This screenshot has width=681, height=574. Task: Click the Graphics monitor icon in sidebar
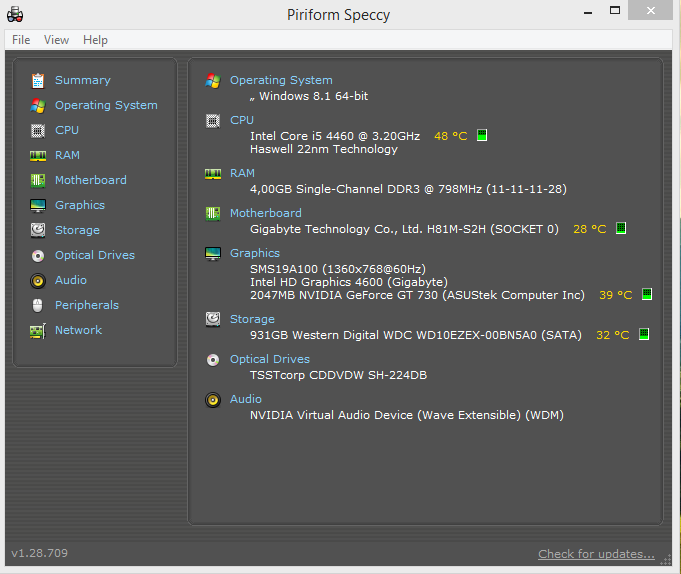[38, 206]
